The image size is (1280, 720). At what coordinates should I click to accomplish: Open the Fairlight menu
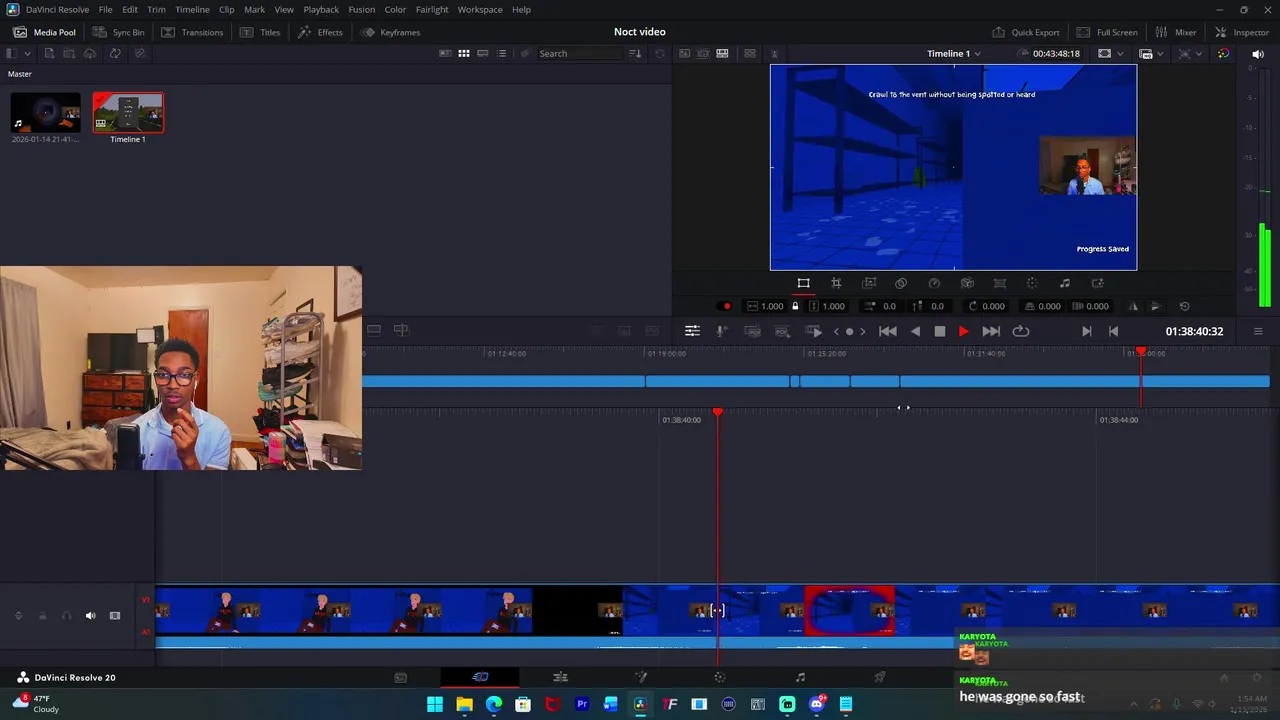click(432, 9)
